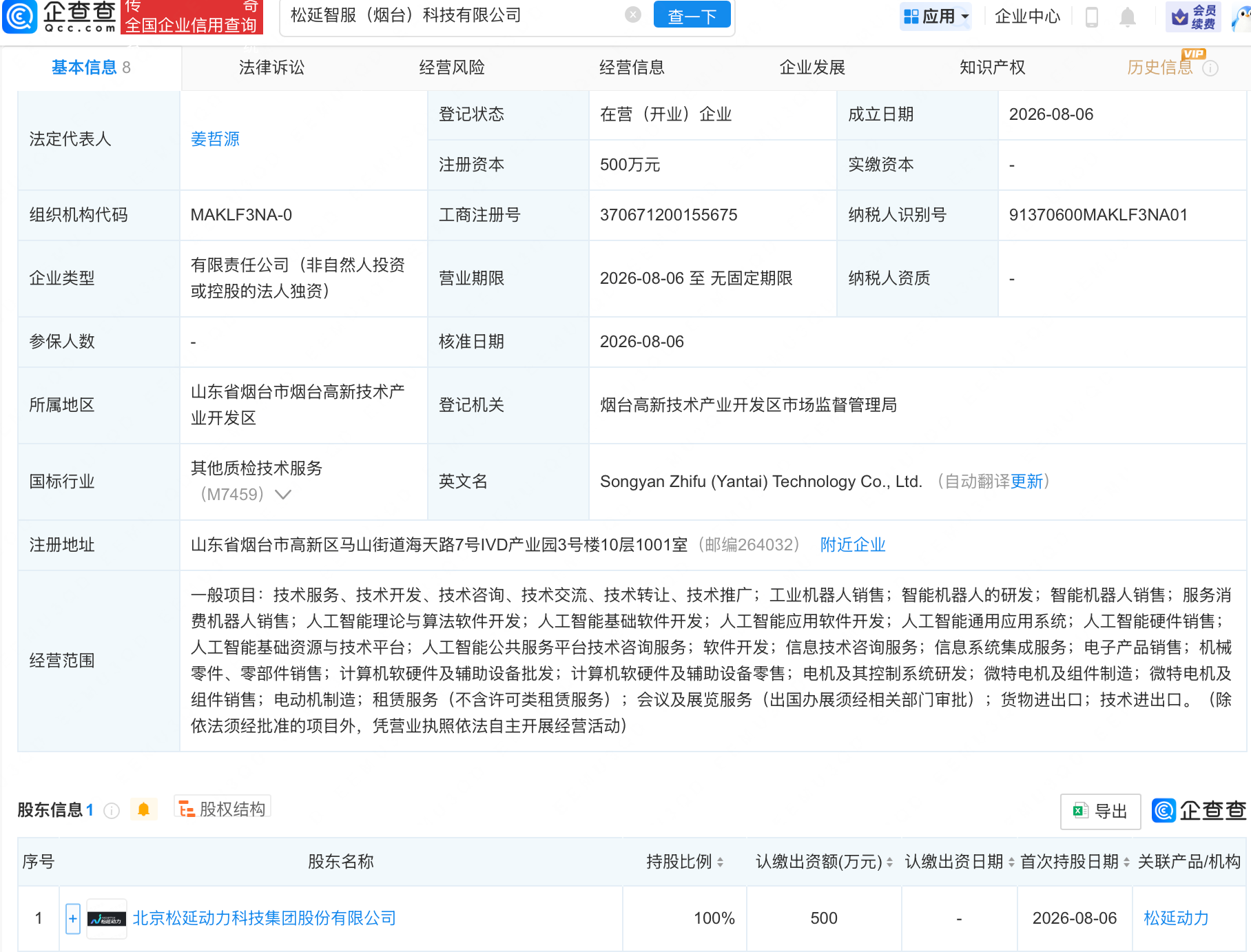Select registered capital 500万元
1251x952 pixels.
tap(630, 165)
